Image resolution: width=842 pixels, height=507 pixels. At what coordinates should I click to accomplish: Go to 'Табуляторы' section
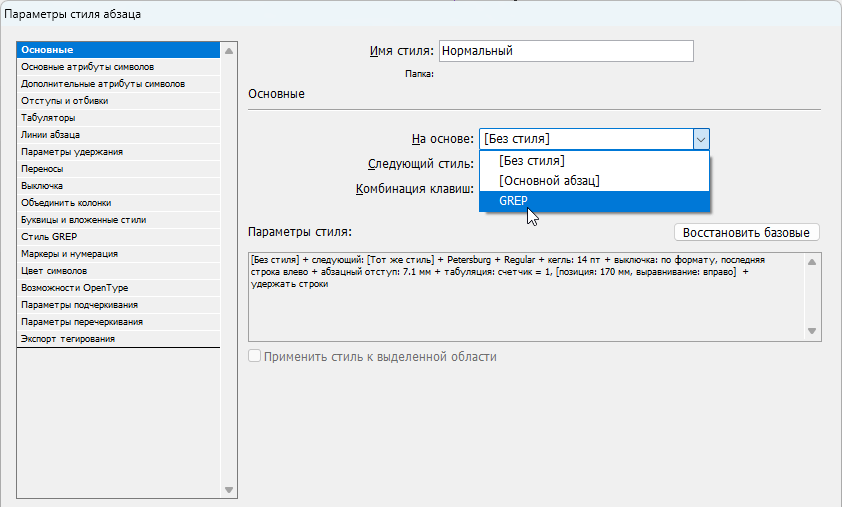pyautogui.click(x=48, y=118)
